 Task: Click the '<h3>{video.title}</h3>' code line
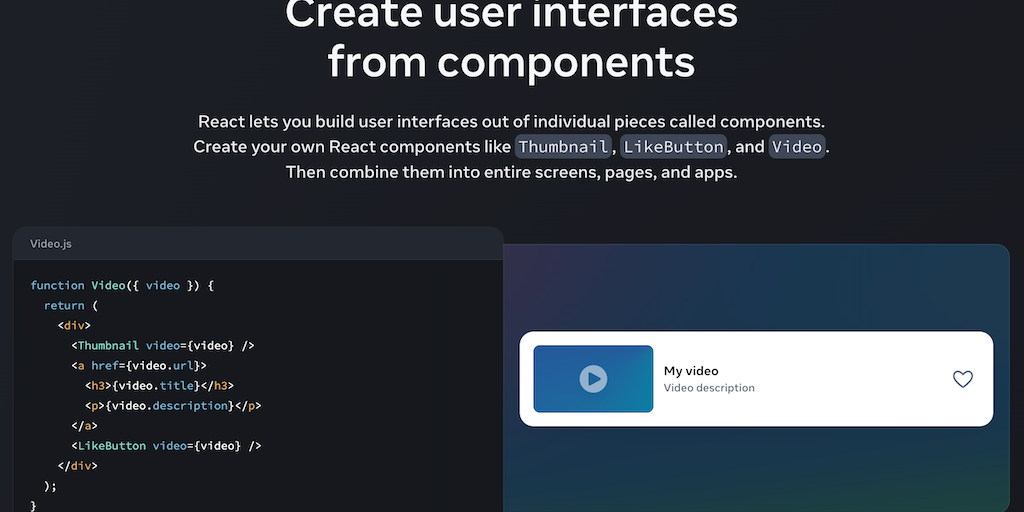(159, 386)
